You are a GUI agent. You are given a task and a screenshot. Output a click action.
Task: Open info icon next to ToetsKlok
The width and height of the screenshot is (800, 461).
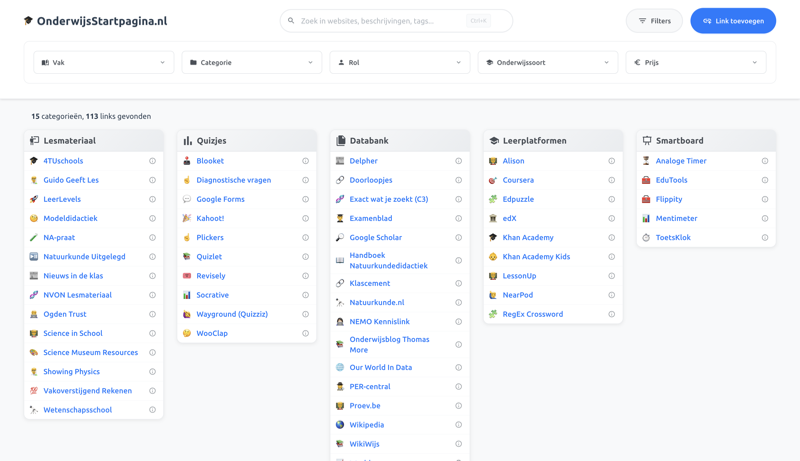click(x=764, y=238)
